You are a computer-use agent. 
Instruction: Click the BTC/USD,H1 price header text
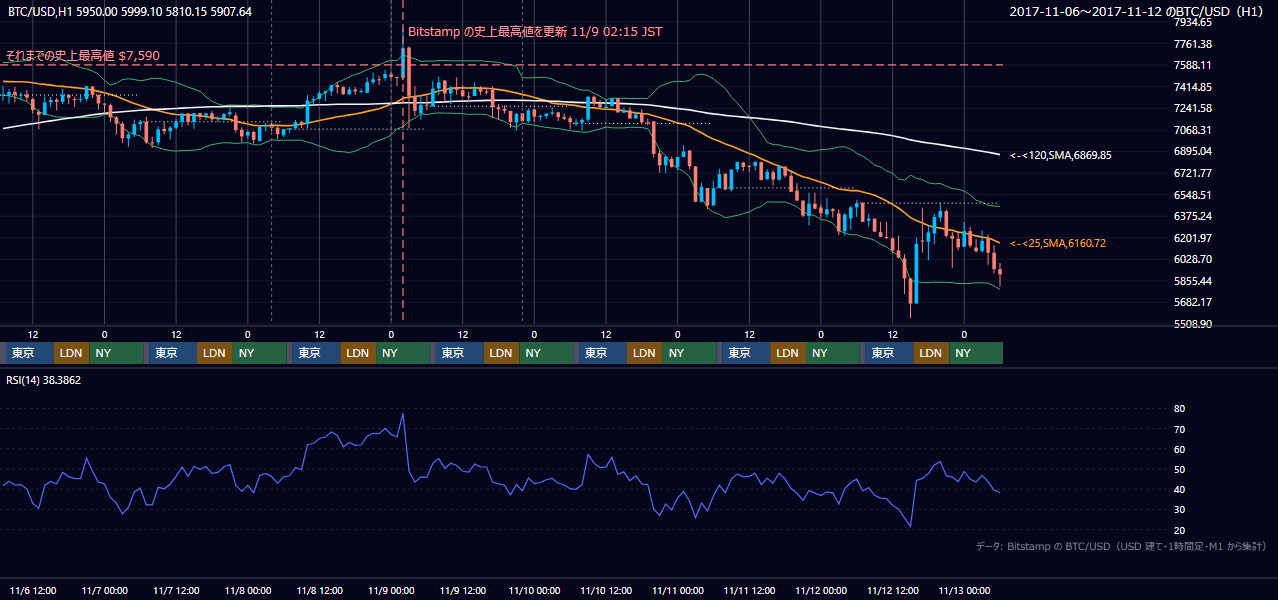click(x=130, y=11)
